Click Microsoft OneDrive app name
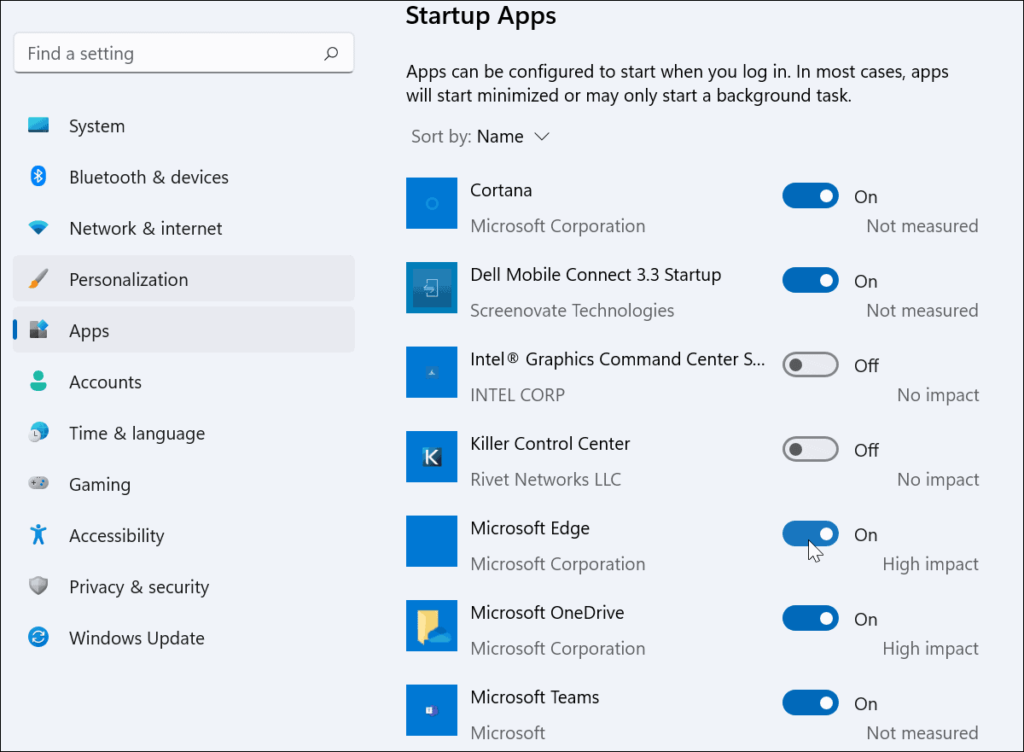This screenshot has height=752, width=1024. click(547, 613)
